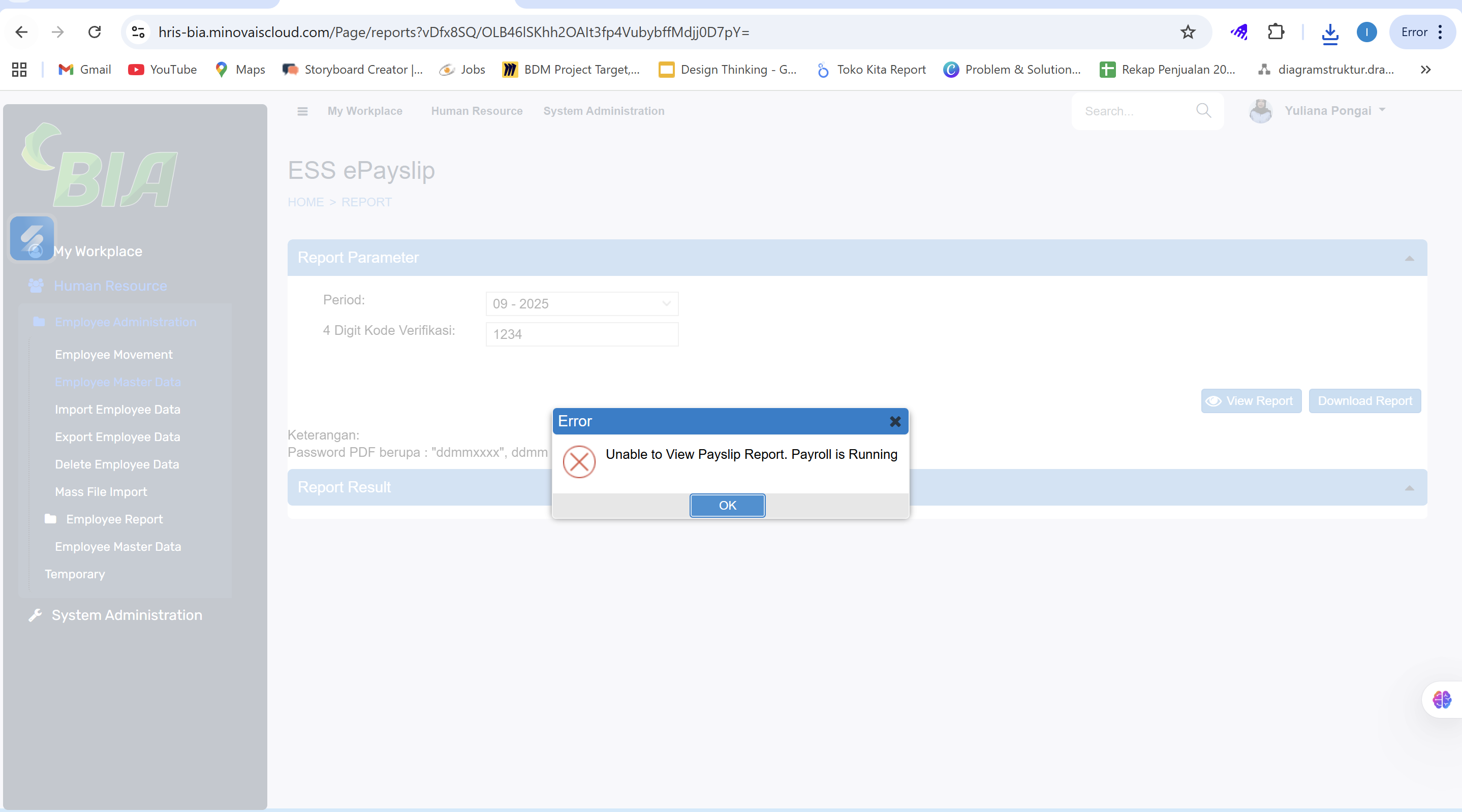Bookmark page with star icon
The width and height of the screenshot is (1462, 812).
coord(1188,33)
